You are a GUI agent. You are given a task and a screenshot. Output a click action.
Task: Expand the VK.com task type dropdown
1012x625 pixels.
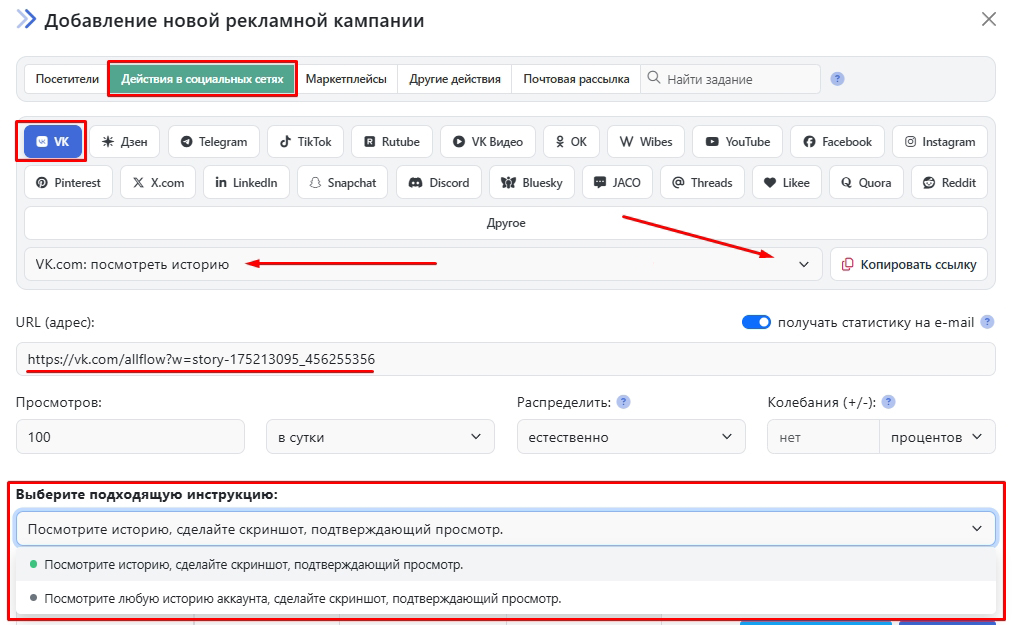pos(423,265)
